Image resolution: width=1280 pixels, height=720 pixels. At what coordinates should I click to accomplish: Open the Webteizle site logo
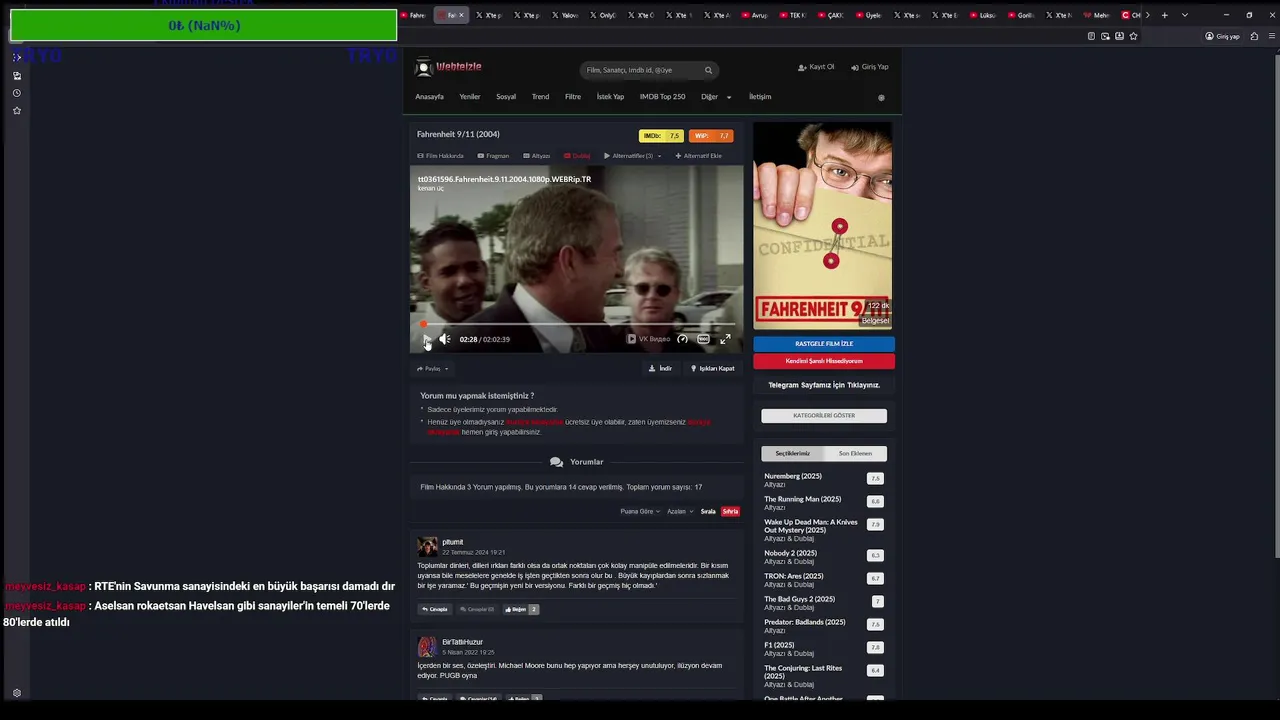[449, 67]
